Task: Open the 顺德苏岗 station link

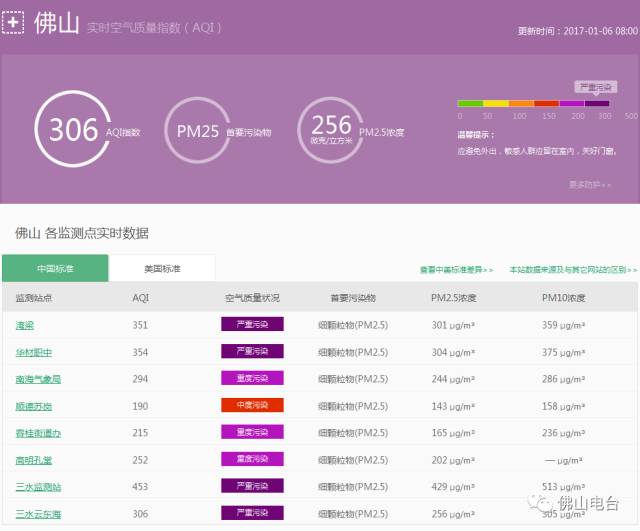Action: pos(34,406)
